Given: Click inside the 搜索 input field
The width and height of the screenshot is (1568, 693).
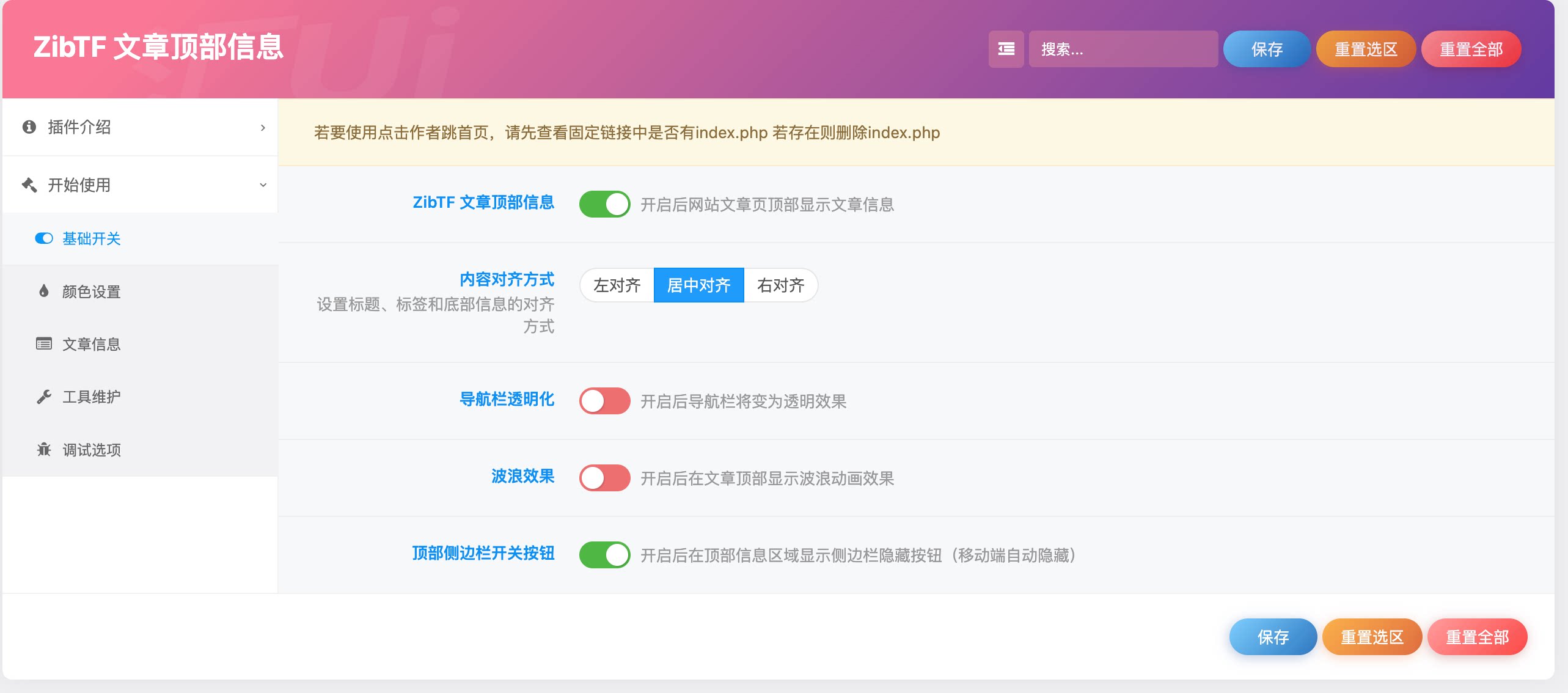Looking at the screenshot, I should [x=1123, y=49].
